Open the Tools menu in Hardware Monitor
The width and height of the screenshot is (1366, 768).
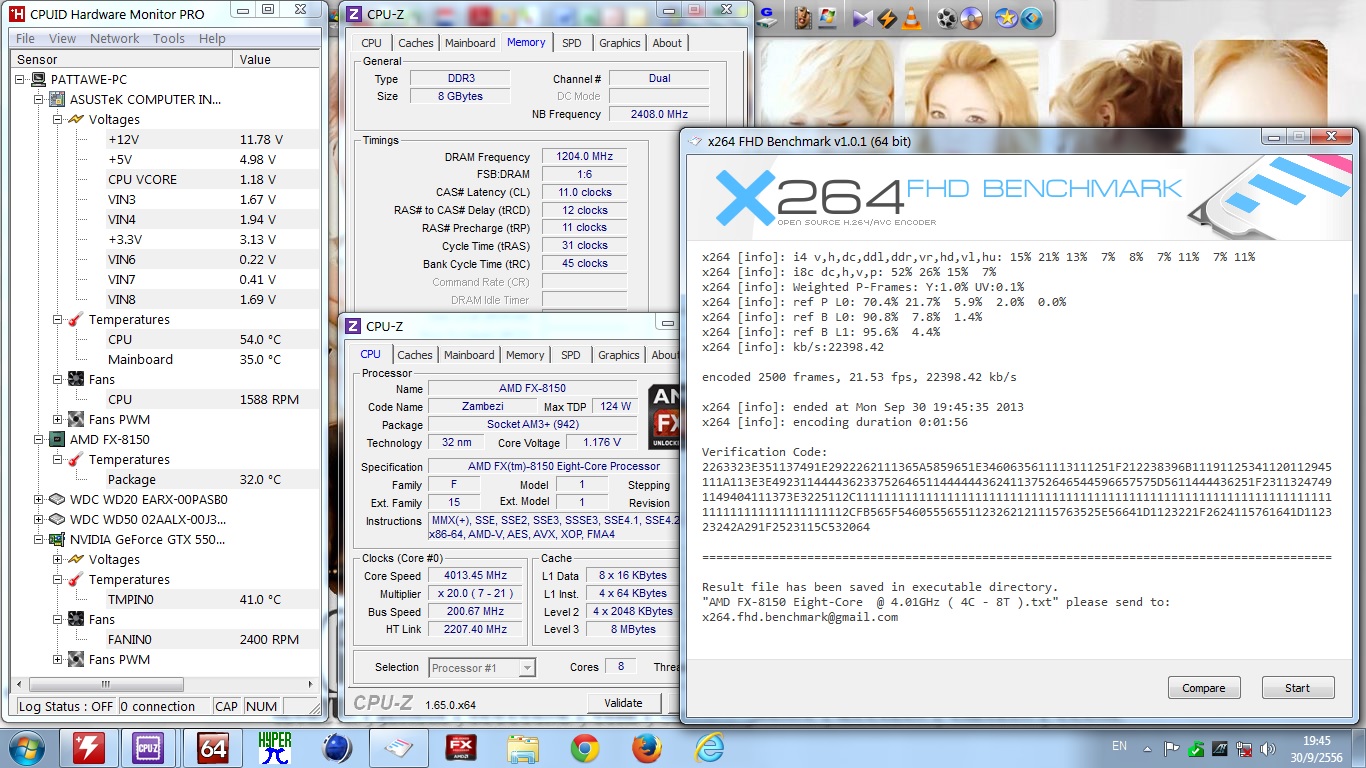coord(169,38)
